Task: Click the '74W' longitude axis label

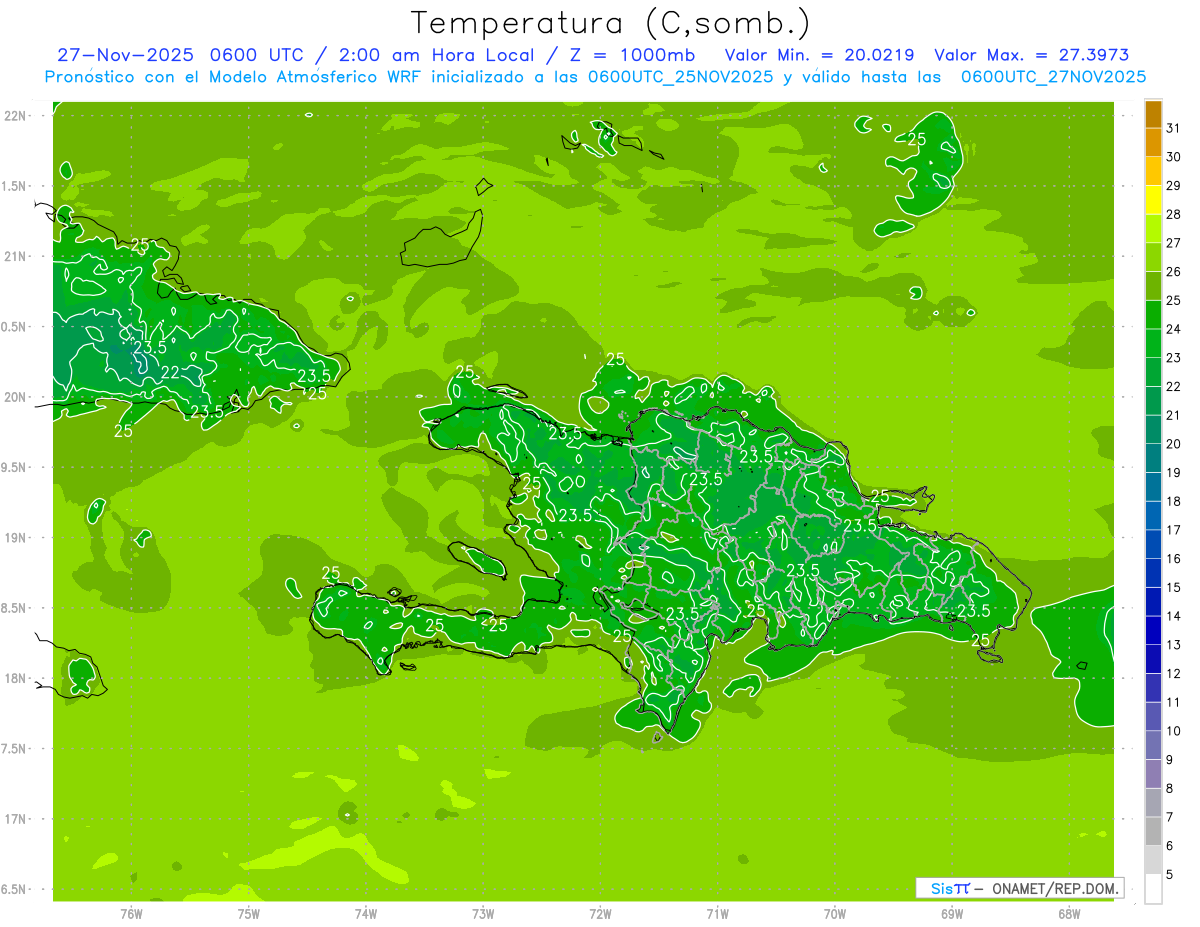Action: [366, 914]
